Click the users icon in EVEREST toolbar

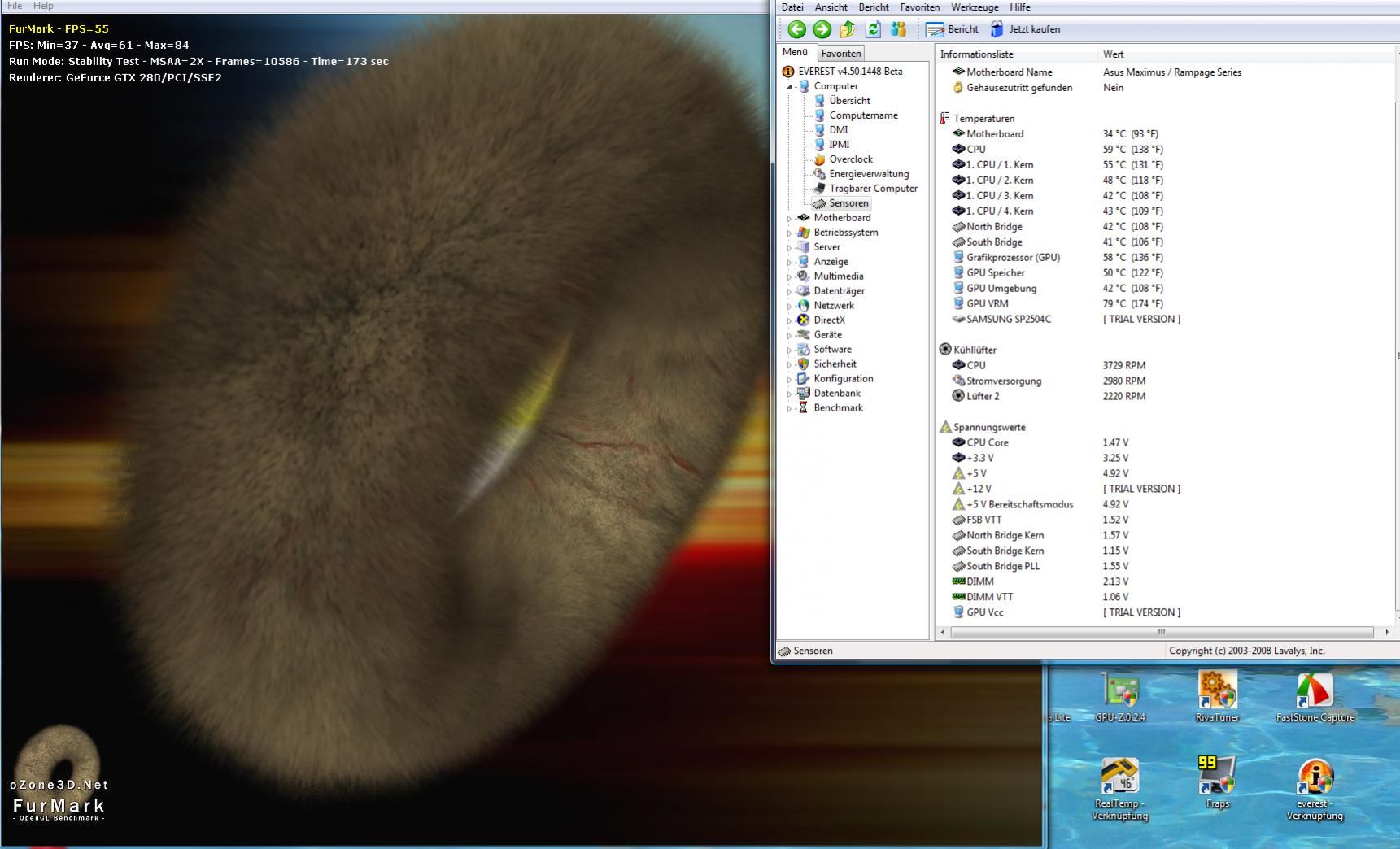click(898, 29)
